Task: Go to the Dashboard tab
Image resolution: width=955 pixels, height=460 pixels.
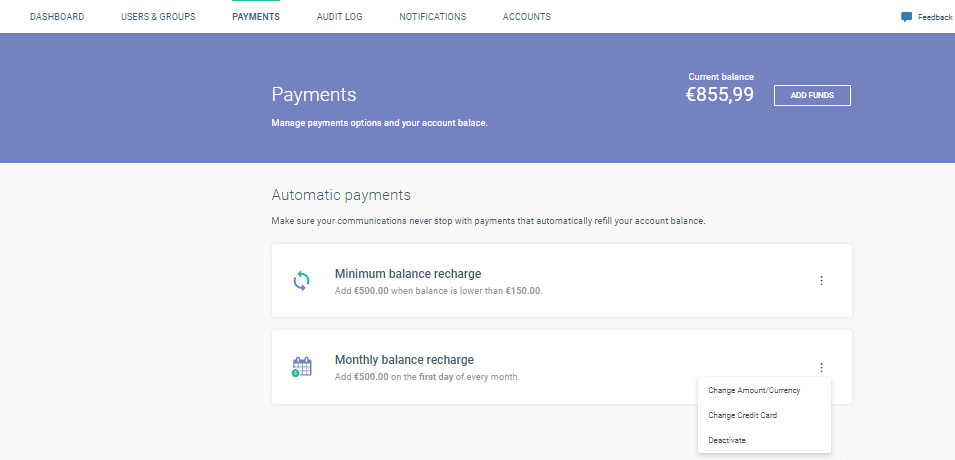Action: 57,17
